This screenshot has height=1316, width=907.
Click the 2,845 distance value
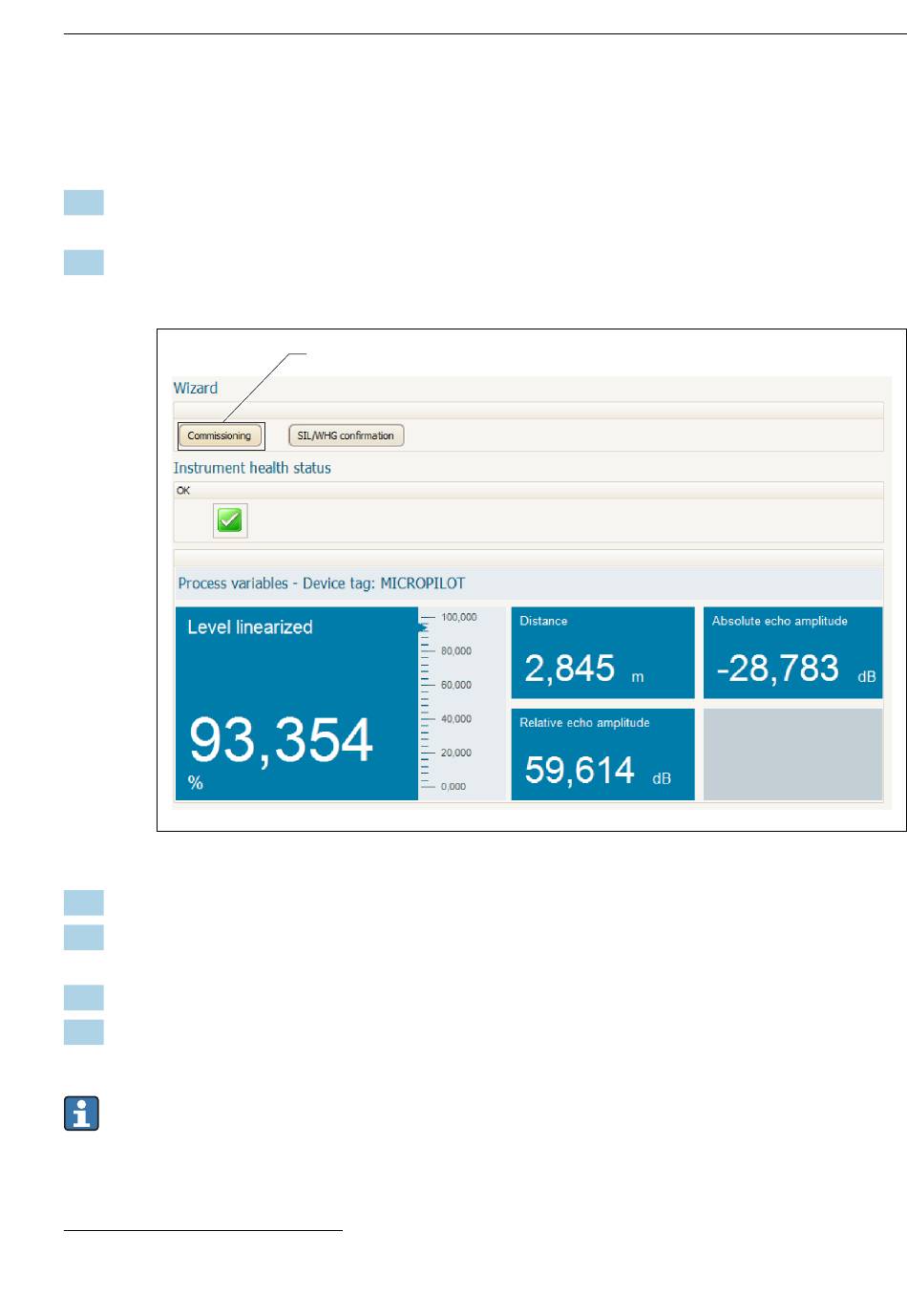pyautogui.click(x=570, y=669)
